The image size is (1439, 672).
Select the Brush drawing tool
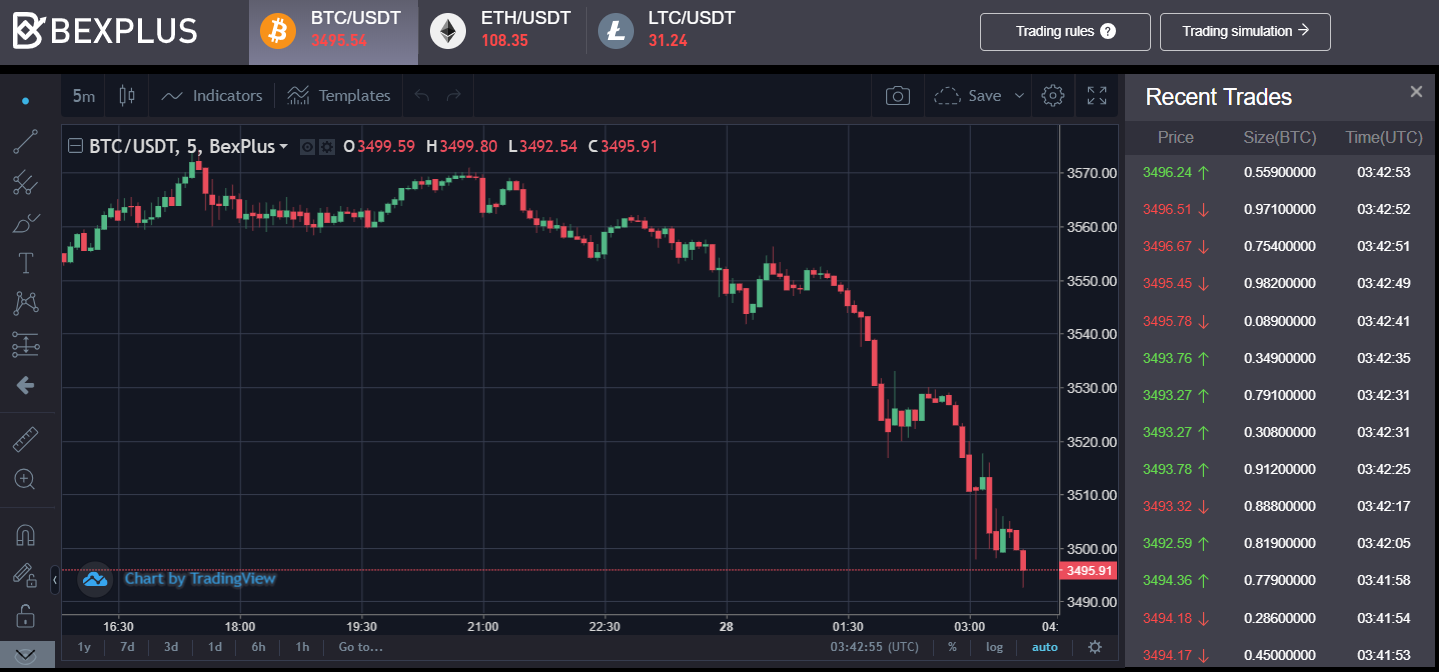click(26, 222)
